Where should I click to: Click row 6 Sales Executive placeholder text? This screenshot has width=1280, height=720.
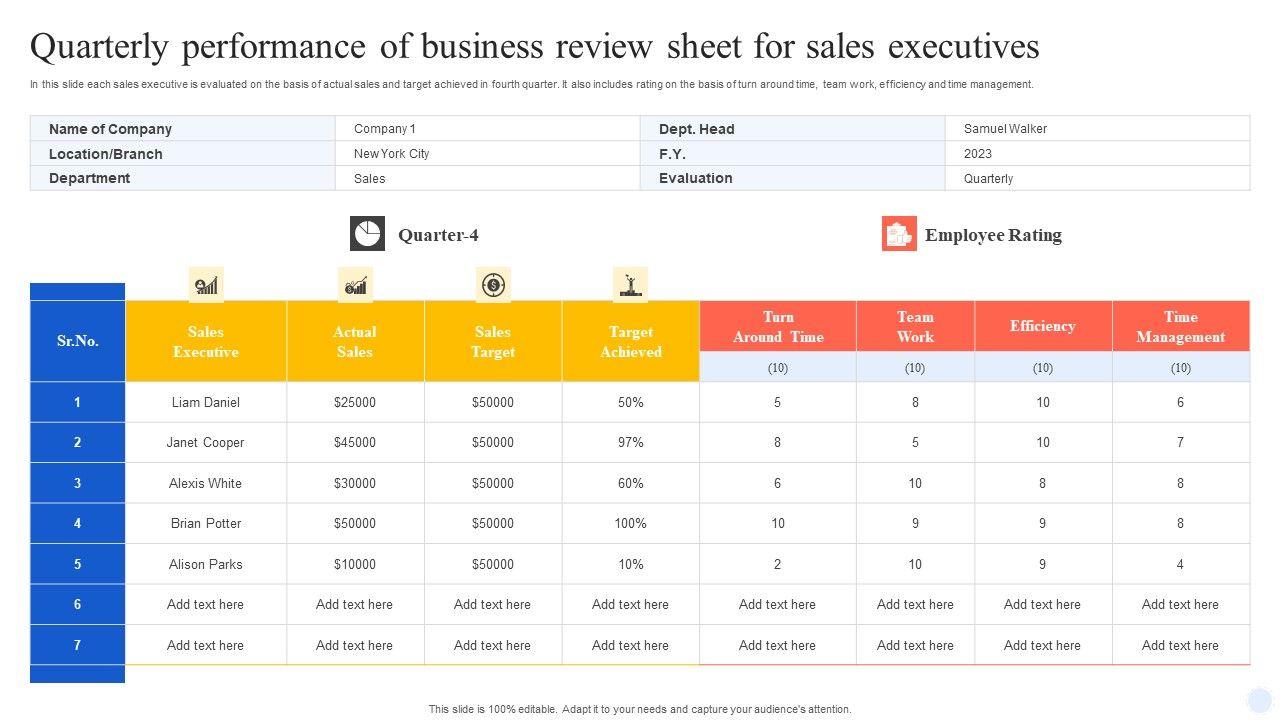pyautogui.click(x=206, y=604)
